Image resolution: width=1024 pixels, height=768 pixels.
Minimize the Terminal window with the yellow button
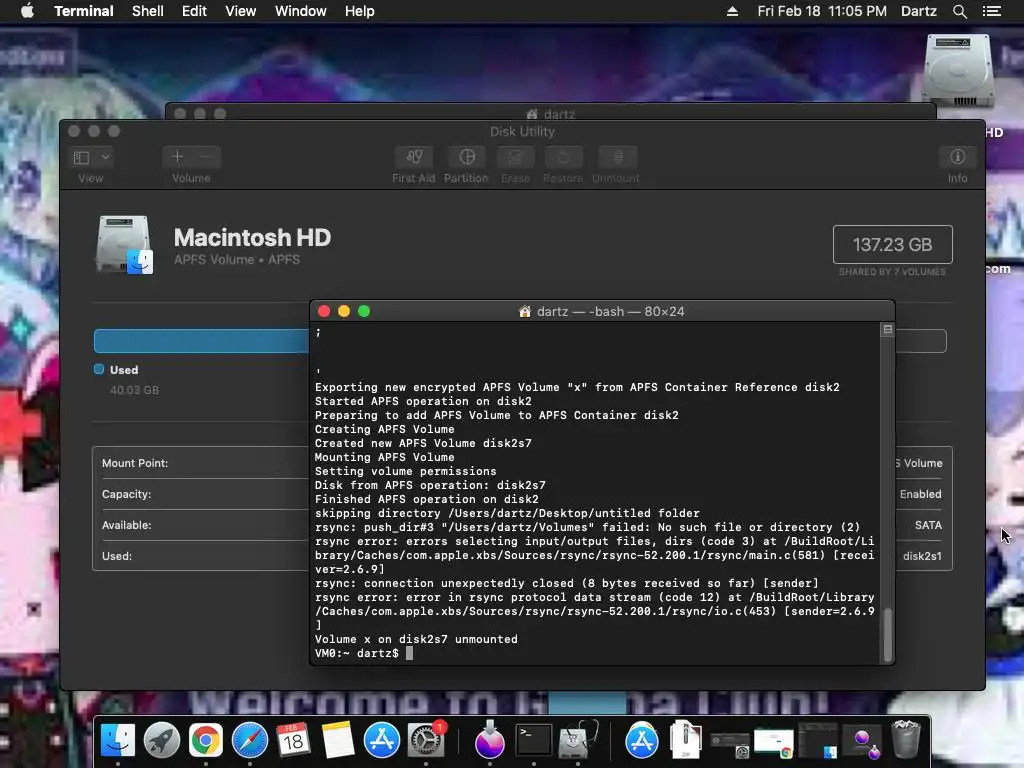tap(344, 312)
